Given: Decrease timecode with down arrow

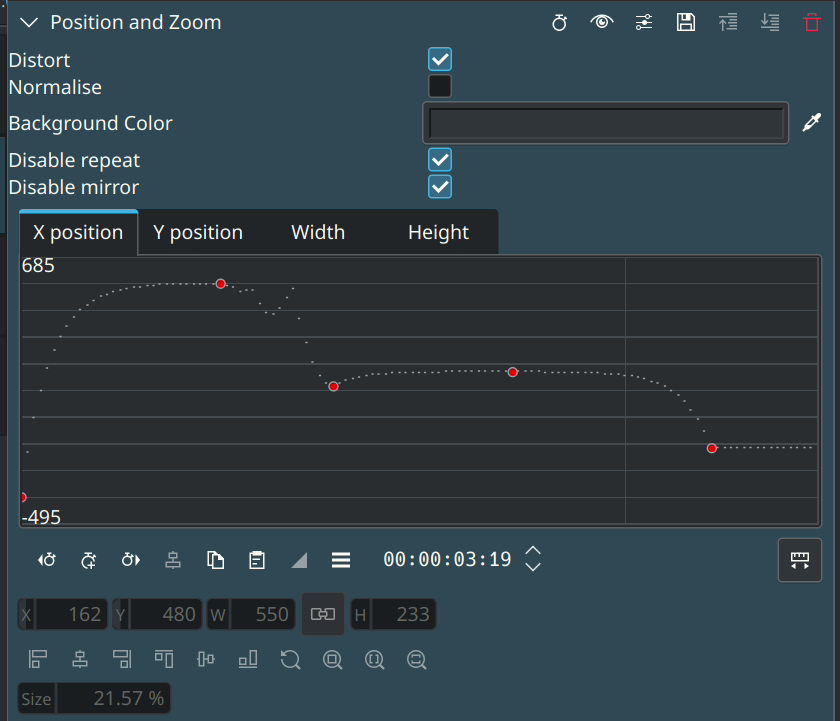Looking at the screenshot, I should (532, 567).
